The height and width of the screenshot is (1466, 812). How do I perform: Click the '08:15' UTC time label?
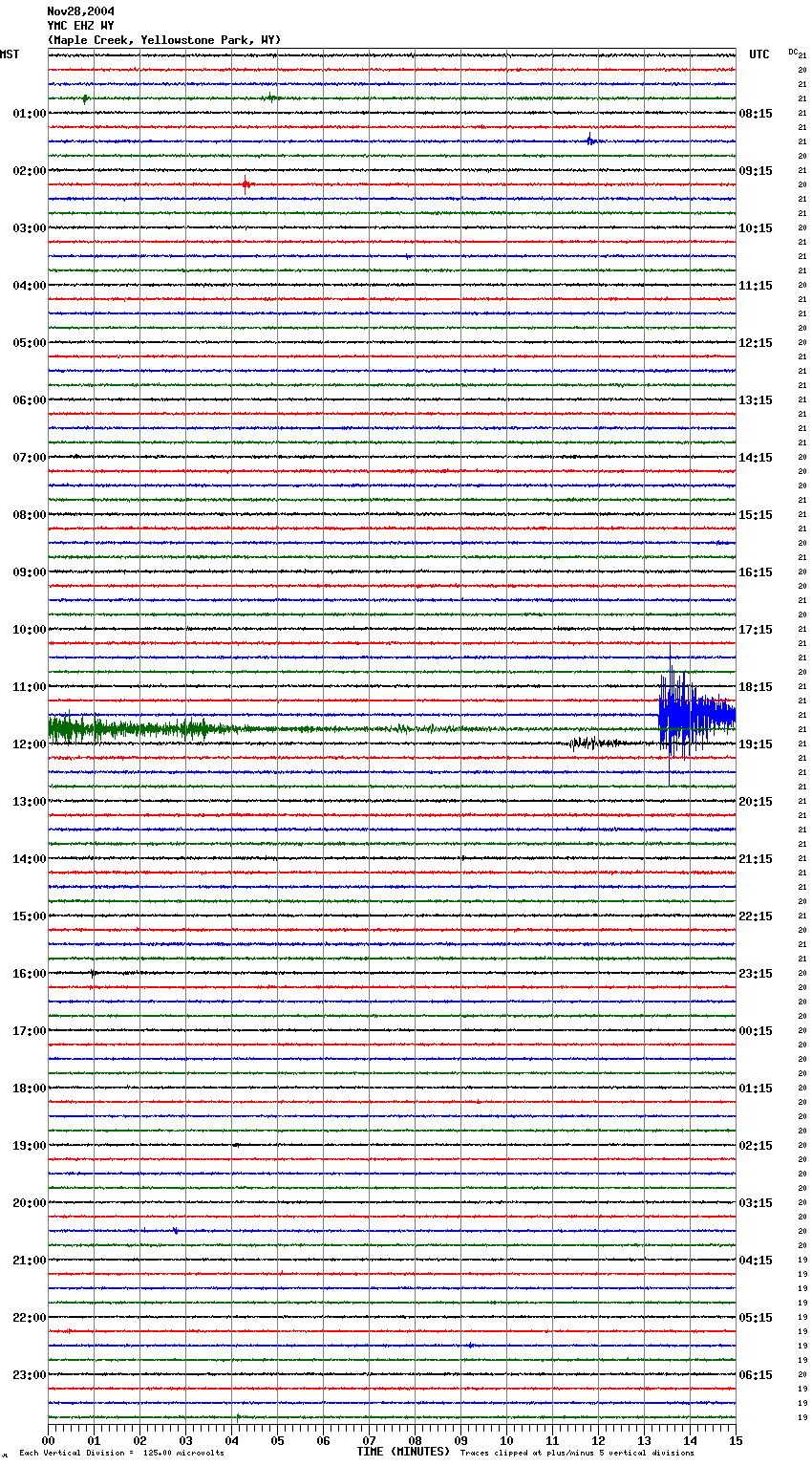(x=756, y=114)
